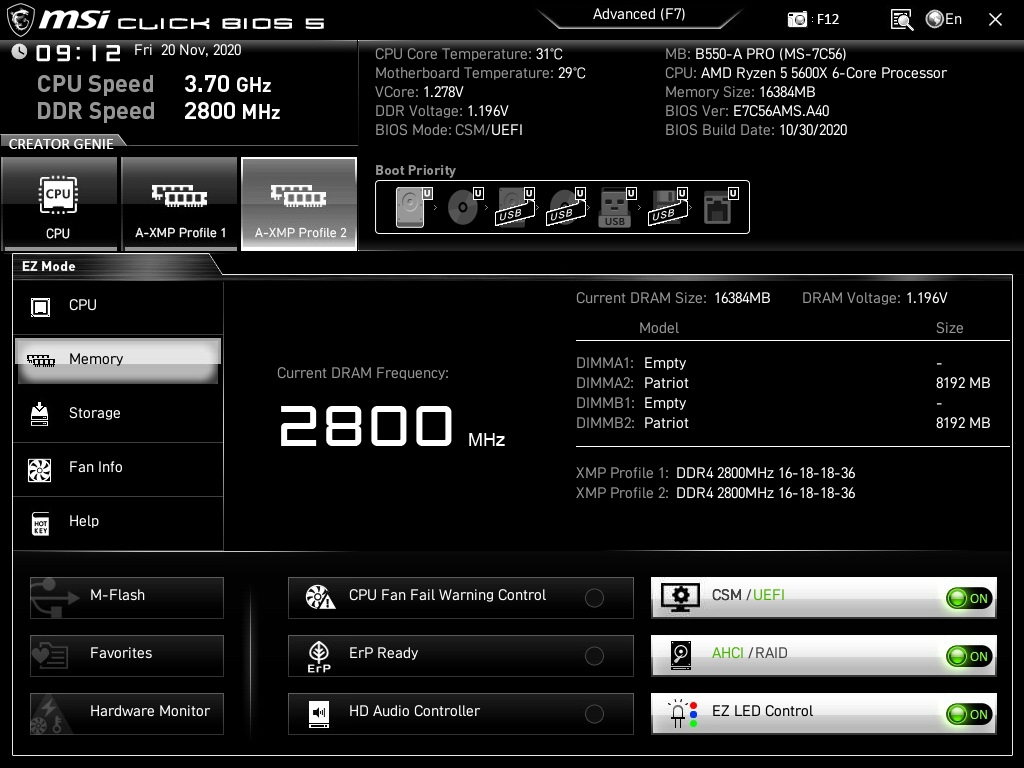The height and width of the screenshot is (768, 1024).
Task: Click the AHCI/RAID hard drive icon
Action: pyautogui.click(x=680, y=656)
